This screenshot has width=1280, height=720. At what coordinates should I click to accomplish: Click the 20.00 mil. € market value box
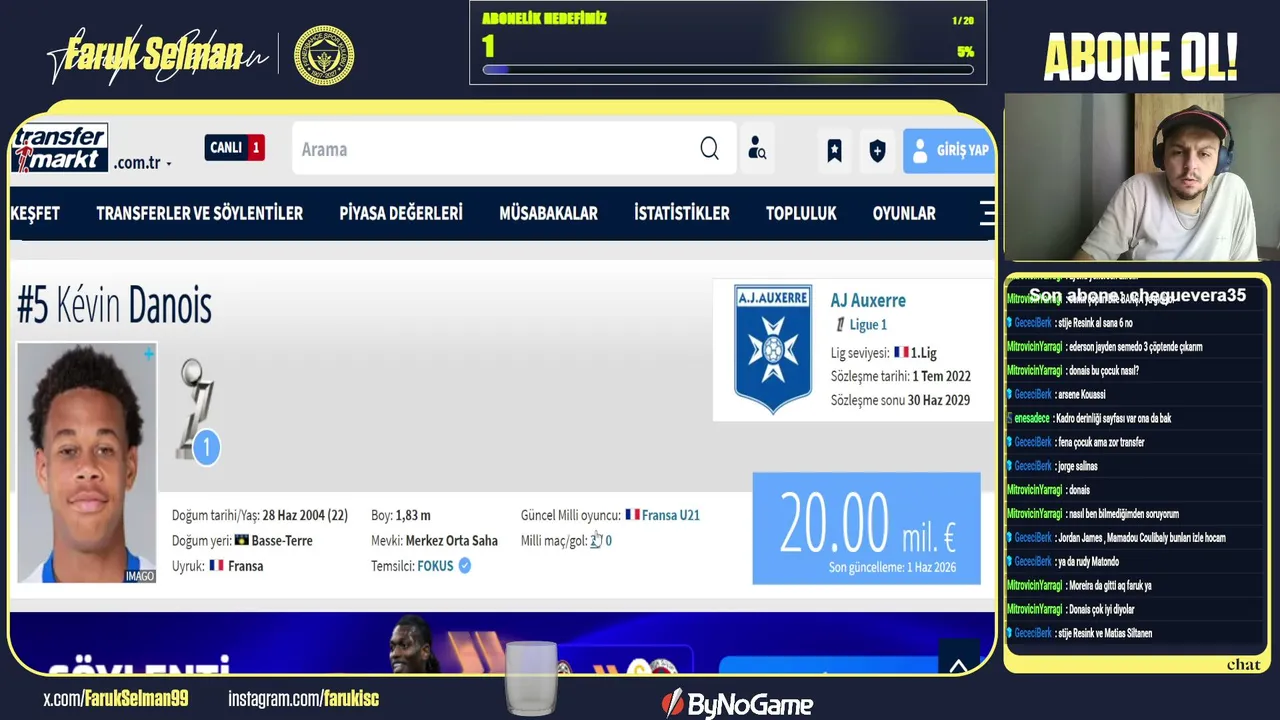[x=866, y=528]
